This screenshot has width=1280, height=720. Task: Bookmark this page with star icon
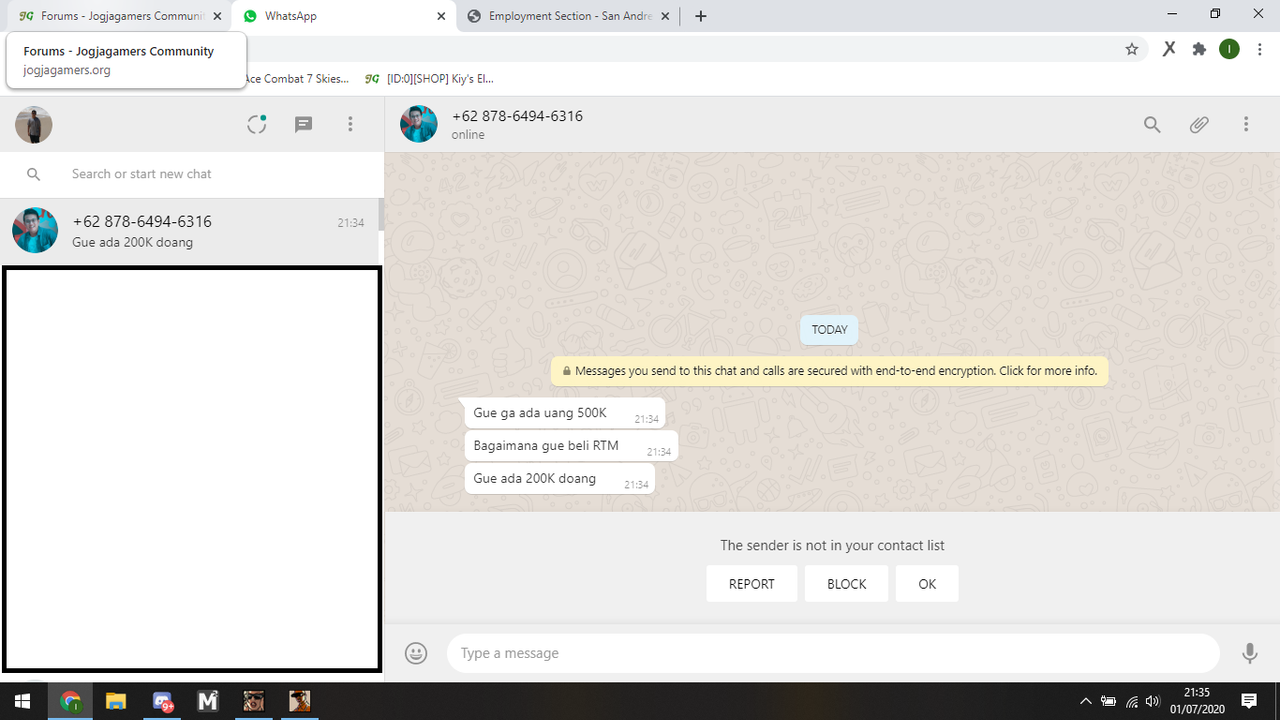click(x=1132, y=49)
